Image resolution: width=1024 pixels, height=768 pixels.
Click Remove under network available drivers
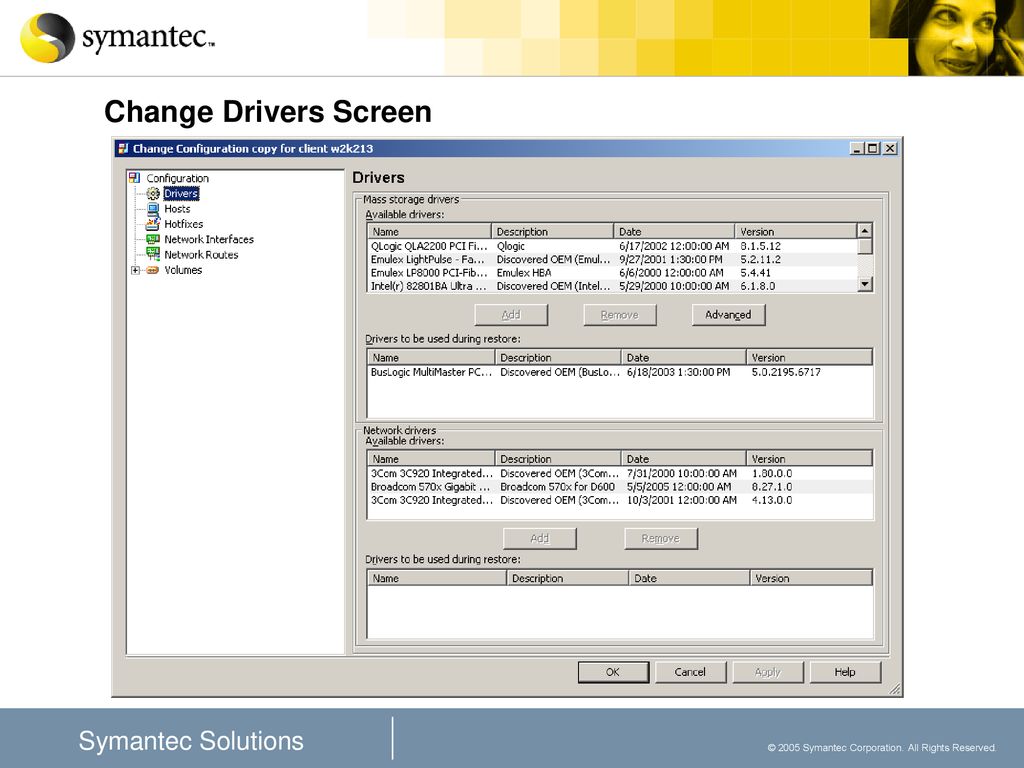[660, 538]
